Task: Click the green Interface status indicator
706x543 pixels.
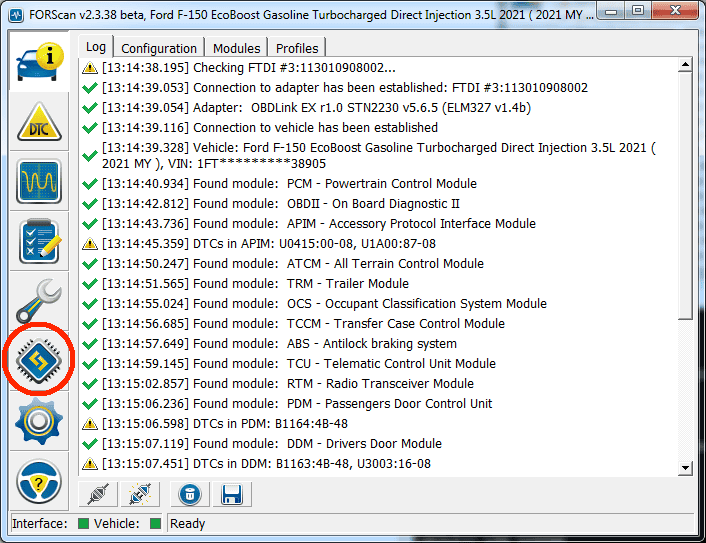Action: click(x=83, y=524)
